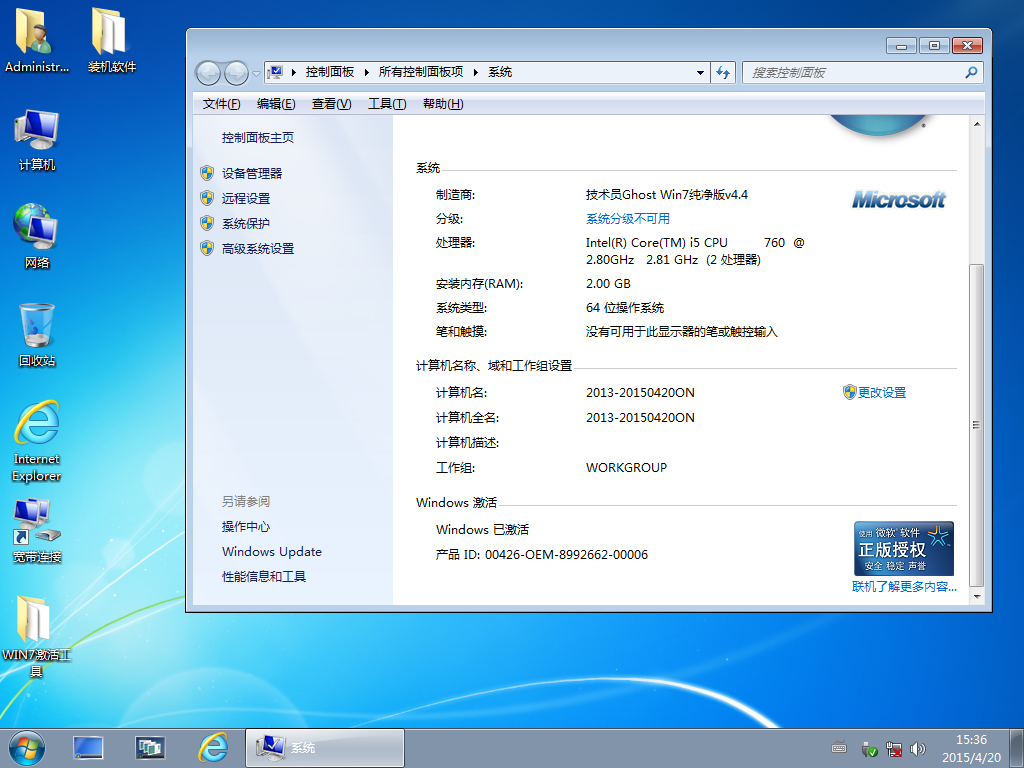Select the 网络 desktop icon

(x=37, y=236)
